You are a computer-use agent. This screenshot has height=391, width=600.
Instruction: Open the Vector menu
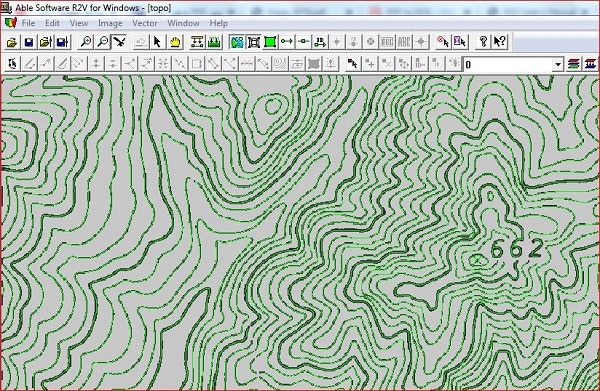(x=145, y=23)
